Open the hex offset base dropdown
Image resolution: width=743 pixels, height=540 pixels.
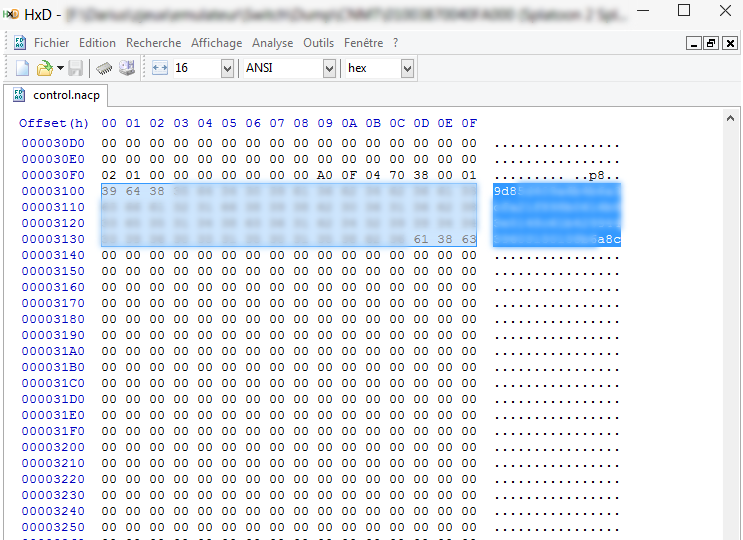coord(407,69)
